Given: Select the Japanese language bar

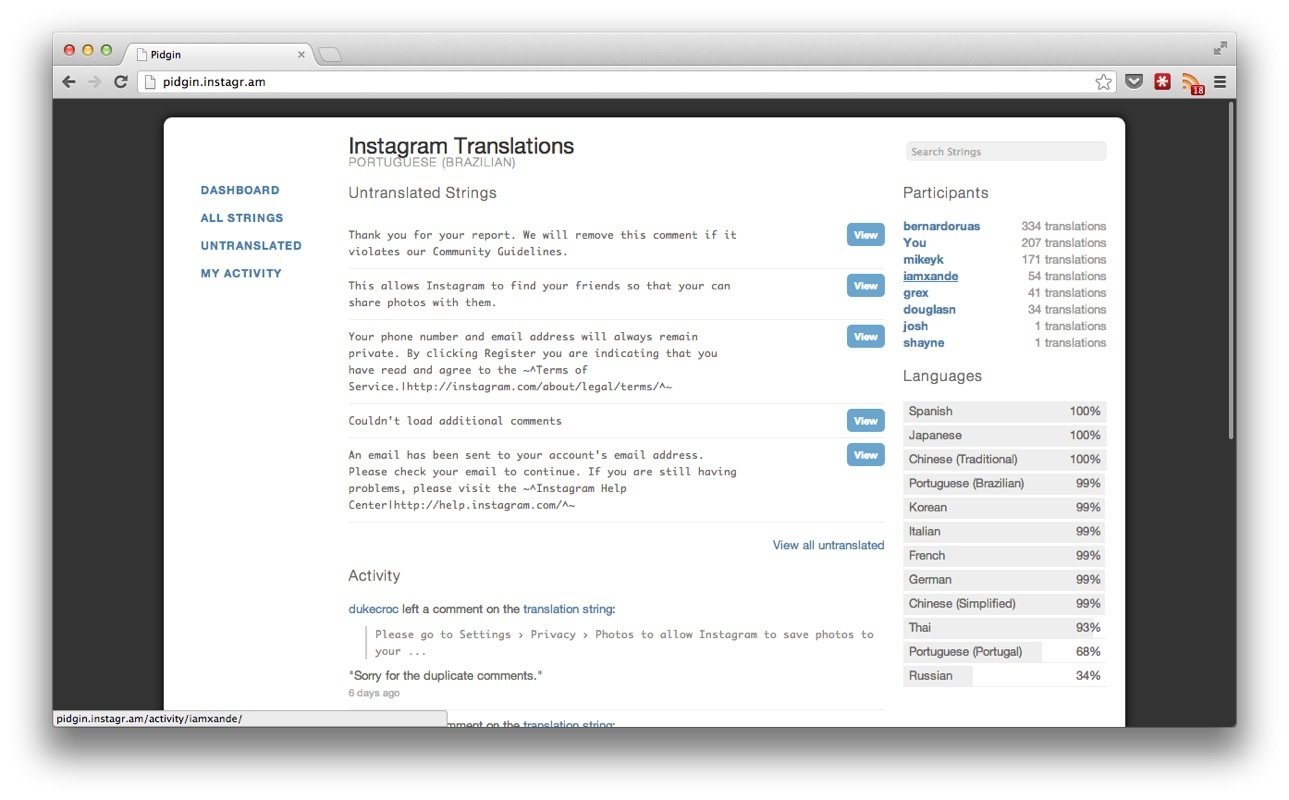Looking at the screenshot, I should click(1005, 435).
